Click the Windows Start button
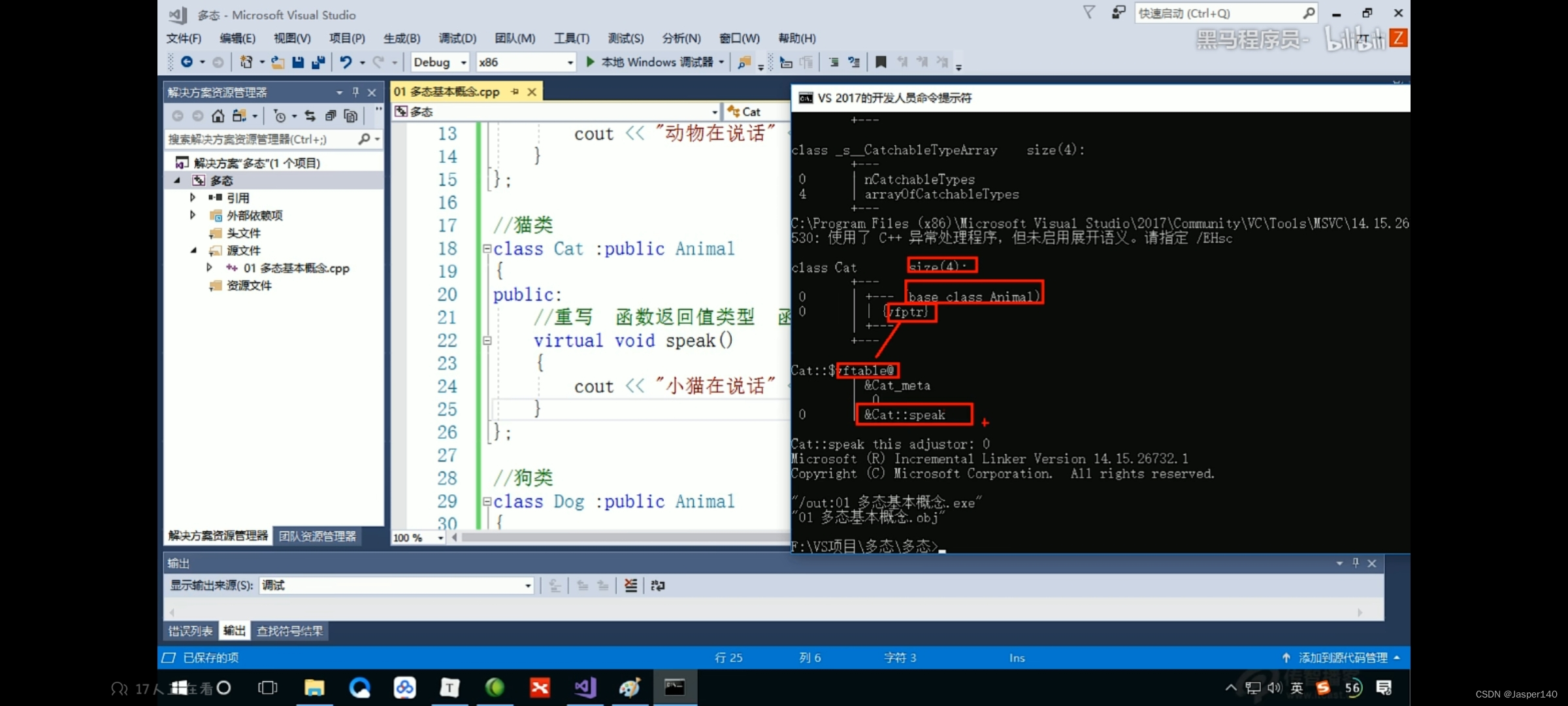Screen dimensions: 1568x706 (178, 688)
